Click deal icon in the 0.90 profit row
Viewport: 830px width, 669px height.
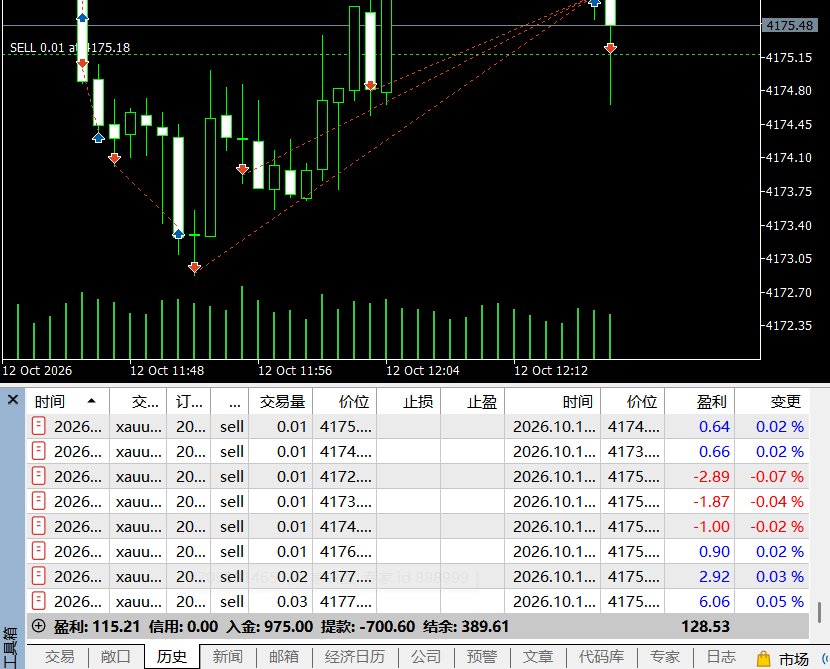point(39,552)
